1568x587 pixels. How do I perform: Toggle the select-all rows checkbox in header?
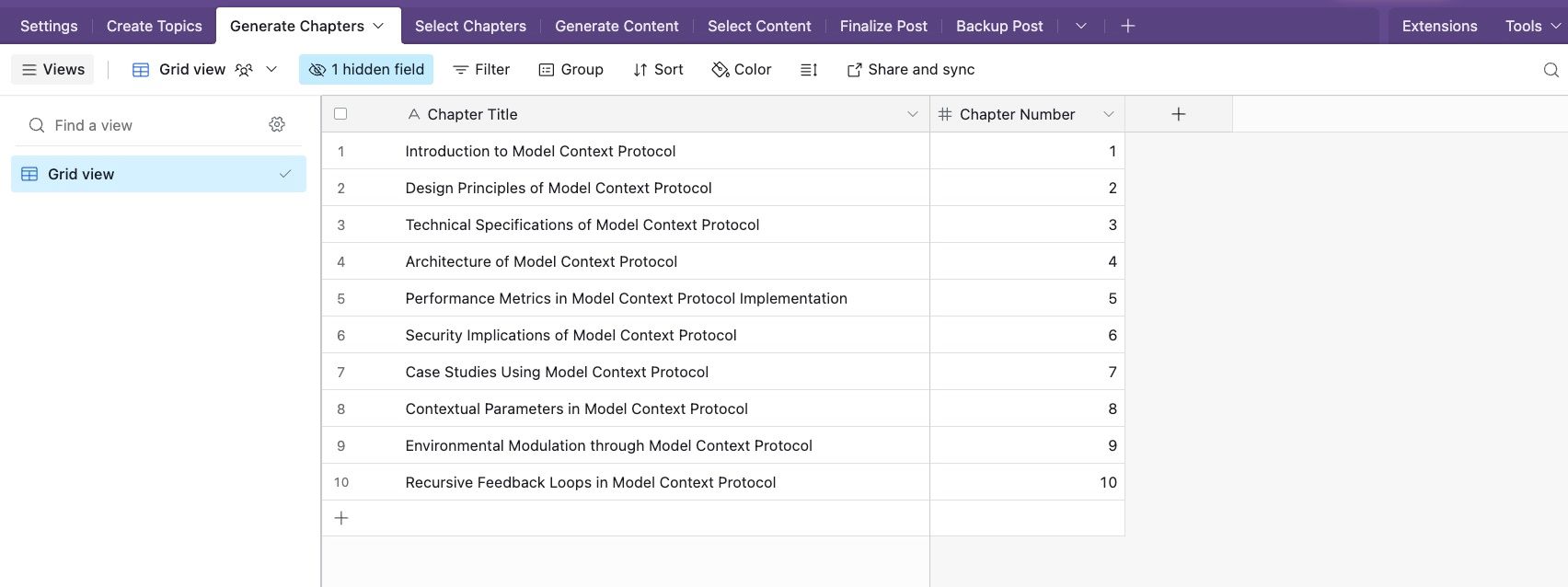pos(340,114)
